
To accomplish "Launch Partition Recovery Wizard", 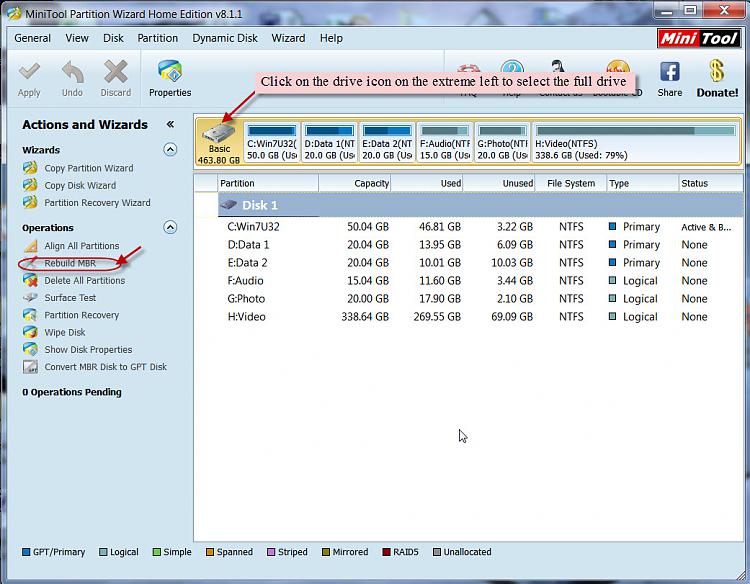I will [x=97, y=202].
